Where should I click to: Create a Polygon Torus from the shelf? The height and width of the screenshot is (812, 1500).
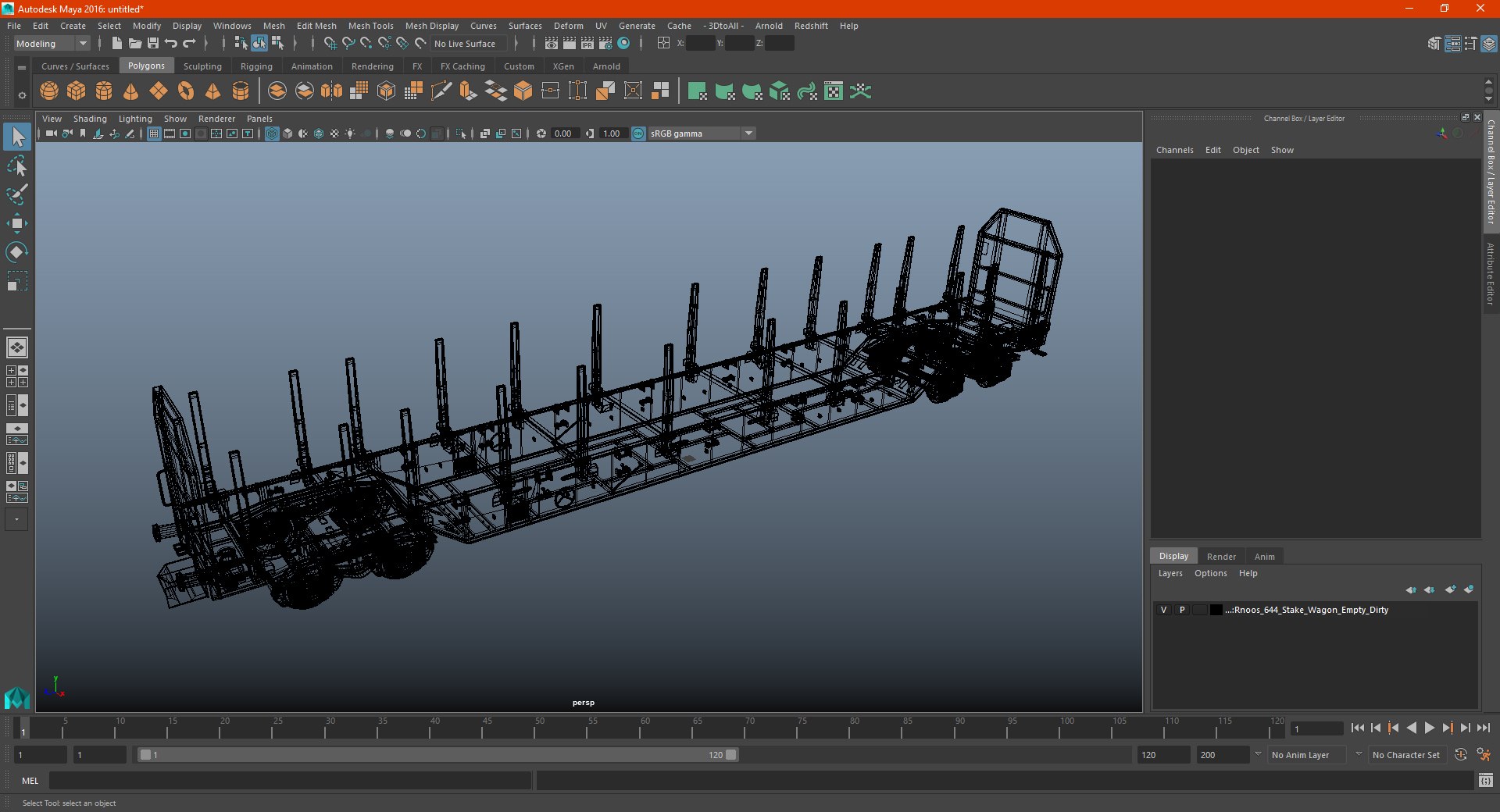pos(186,91)
